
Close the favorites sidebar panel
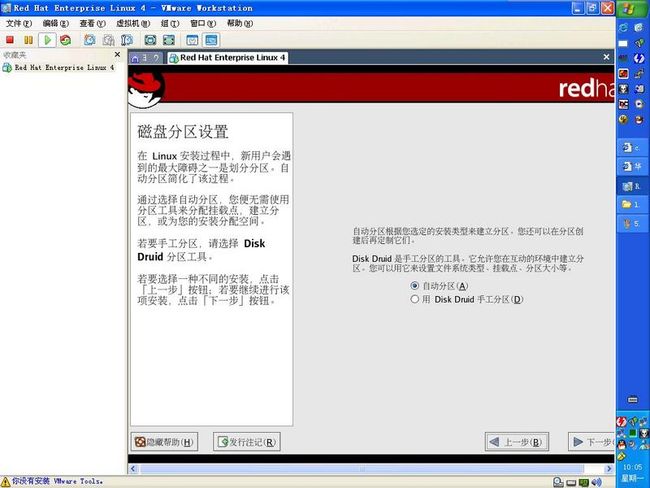click(117, 54)
